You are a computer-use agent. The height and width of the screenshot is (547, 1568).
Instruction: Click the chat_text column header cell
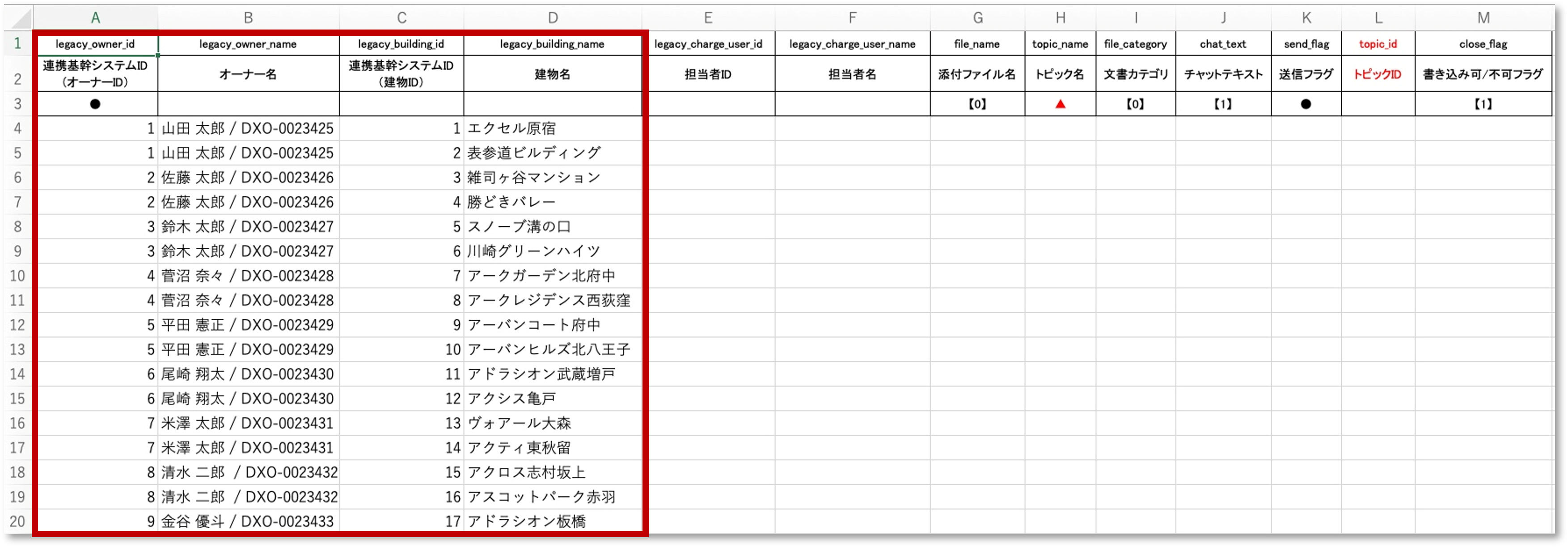[x=1222, y=43]
